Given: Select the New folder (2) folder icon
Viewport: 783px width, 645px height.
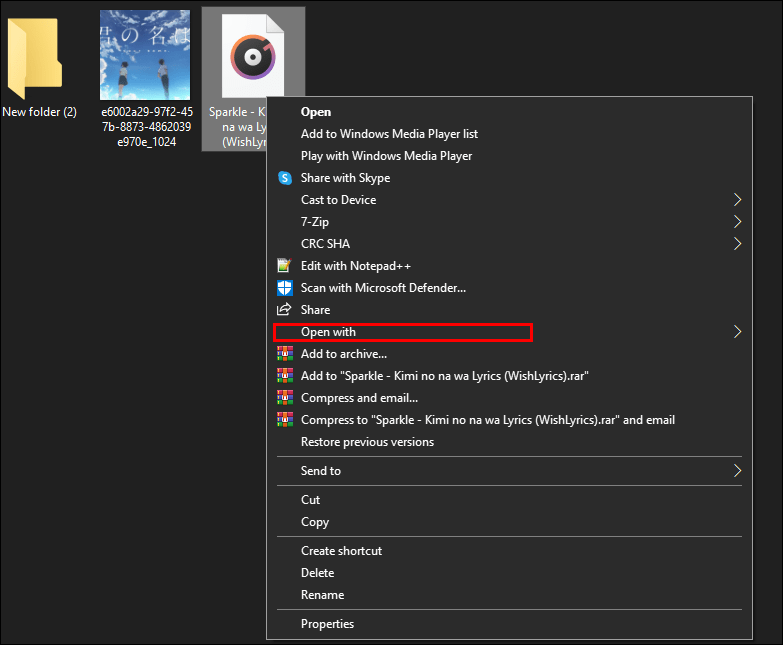Looking at the screenshot, I should [x=34, y=58].
